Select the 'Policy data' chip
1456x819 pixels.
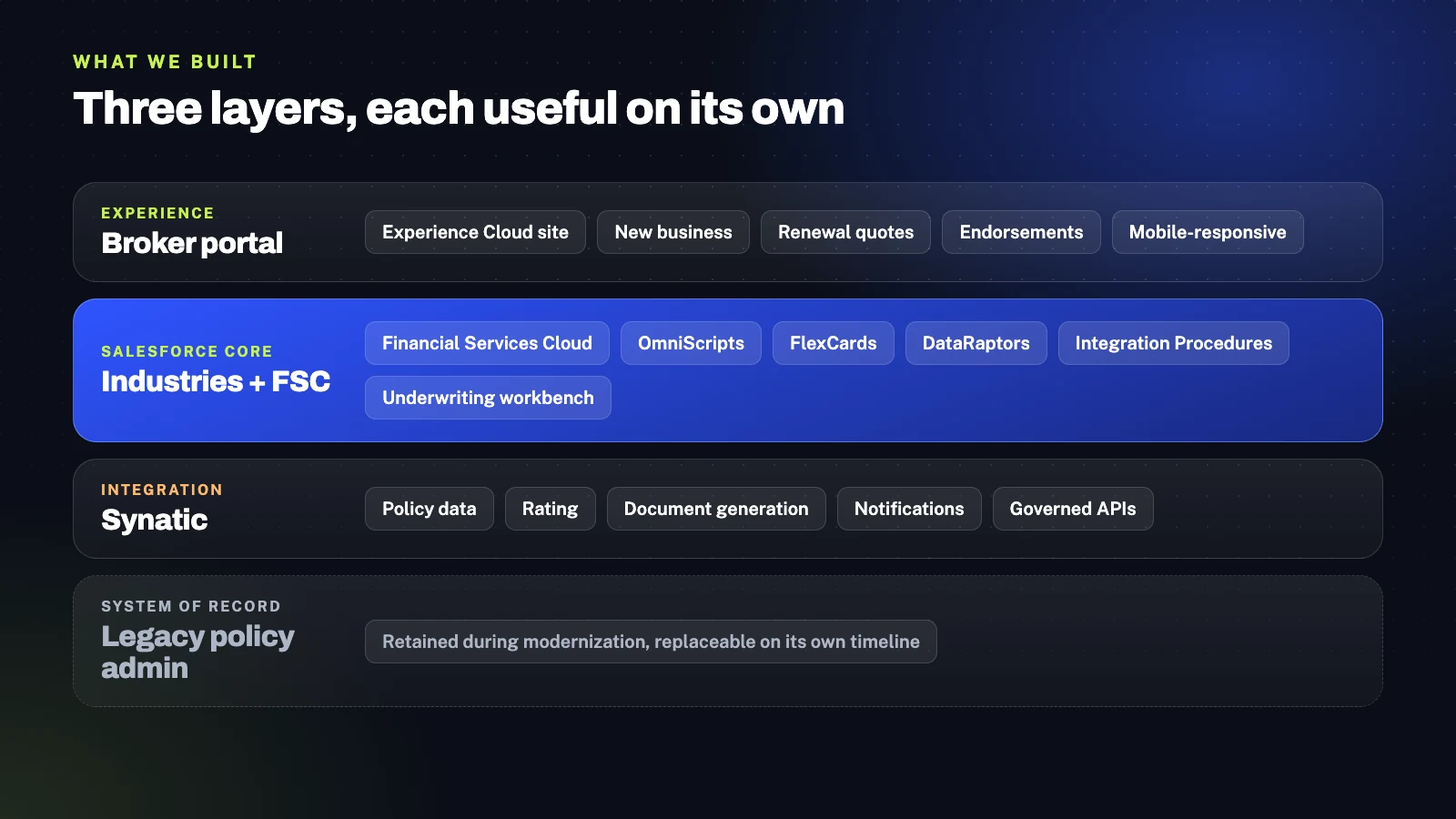pyautogui.click(x=430, y=509)
